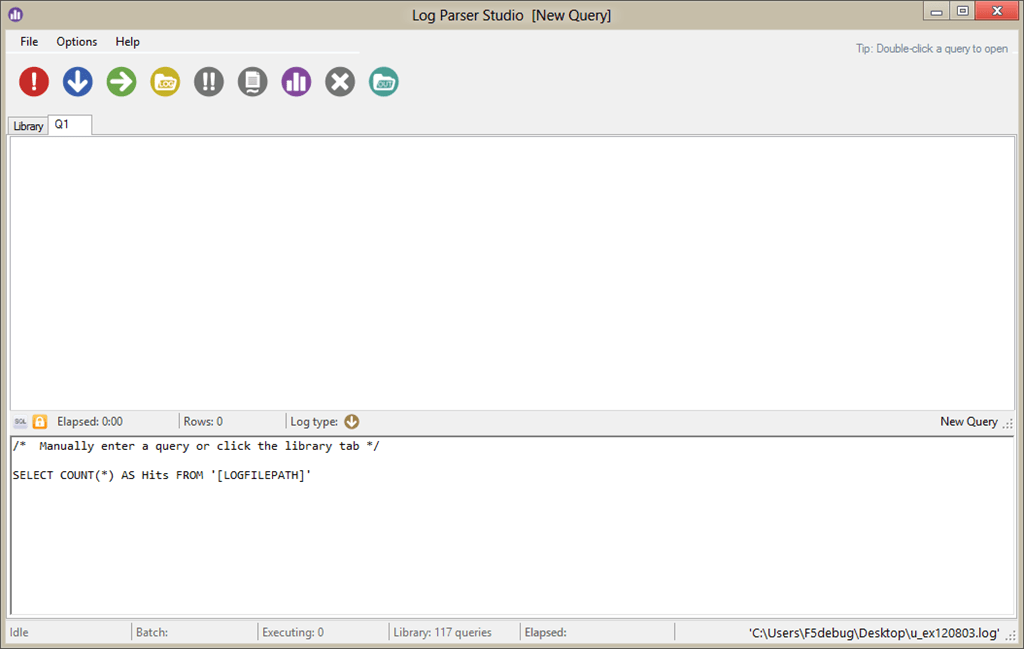Click the gray double-exclamation batch icon

click(209, 82)
